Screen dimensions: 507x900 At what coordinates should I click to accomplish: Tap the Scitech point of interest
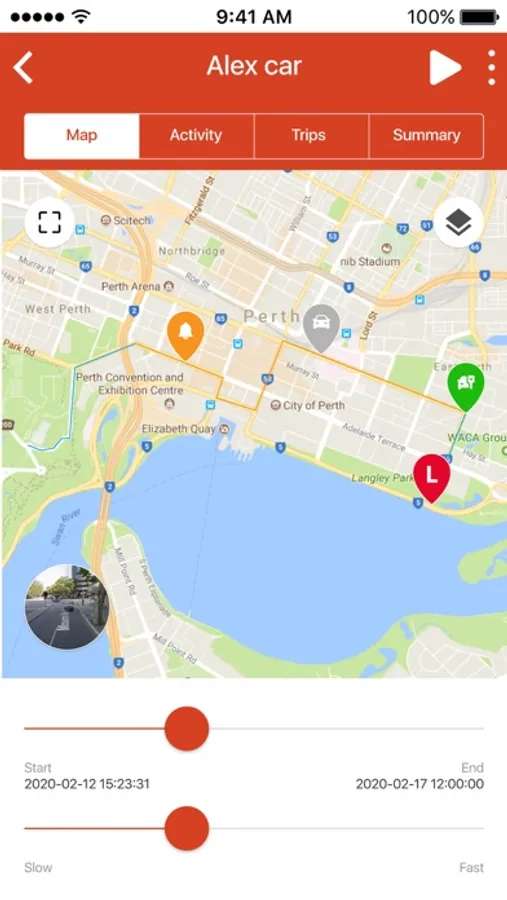[x=126, y=220]
